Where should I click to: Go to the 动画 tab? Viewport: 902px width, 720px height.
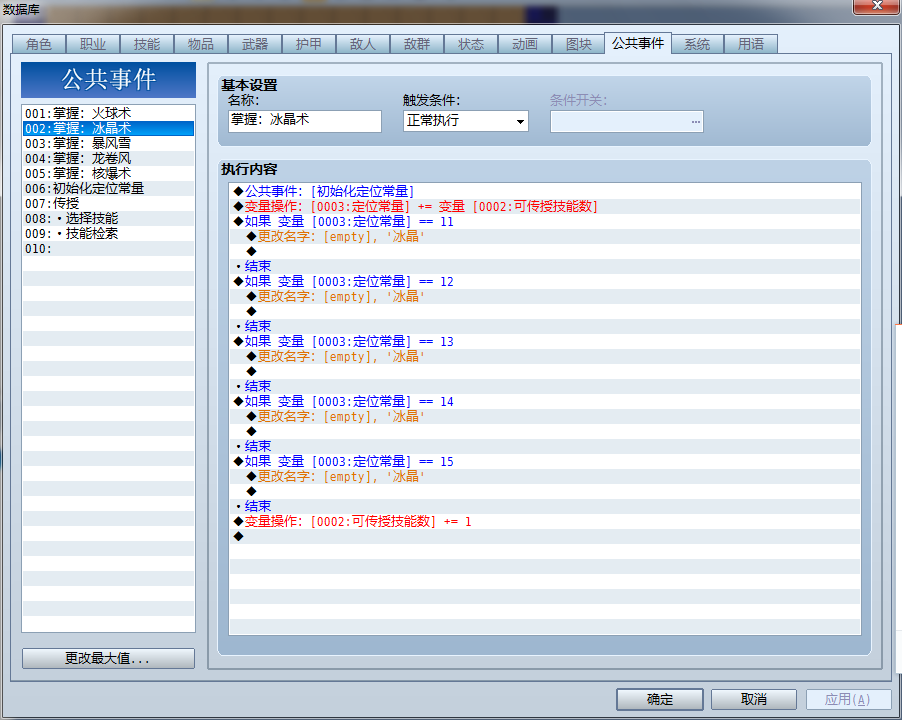coord(525,44)
